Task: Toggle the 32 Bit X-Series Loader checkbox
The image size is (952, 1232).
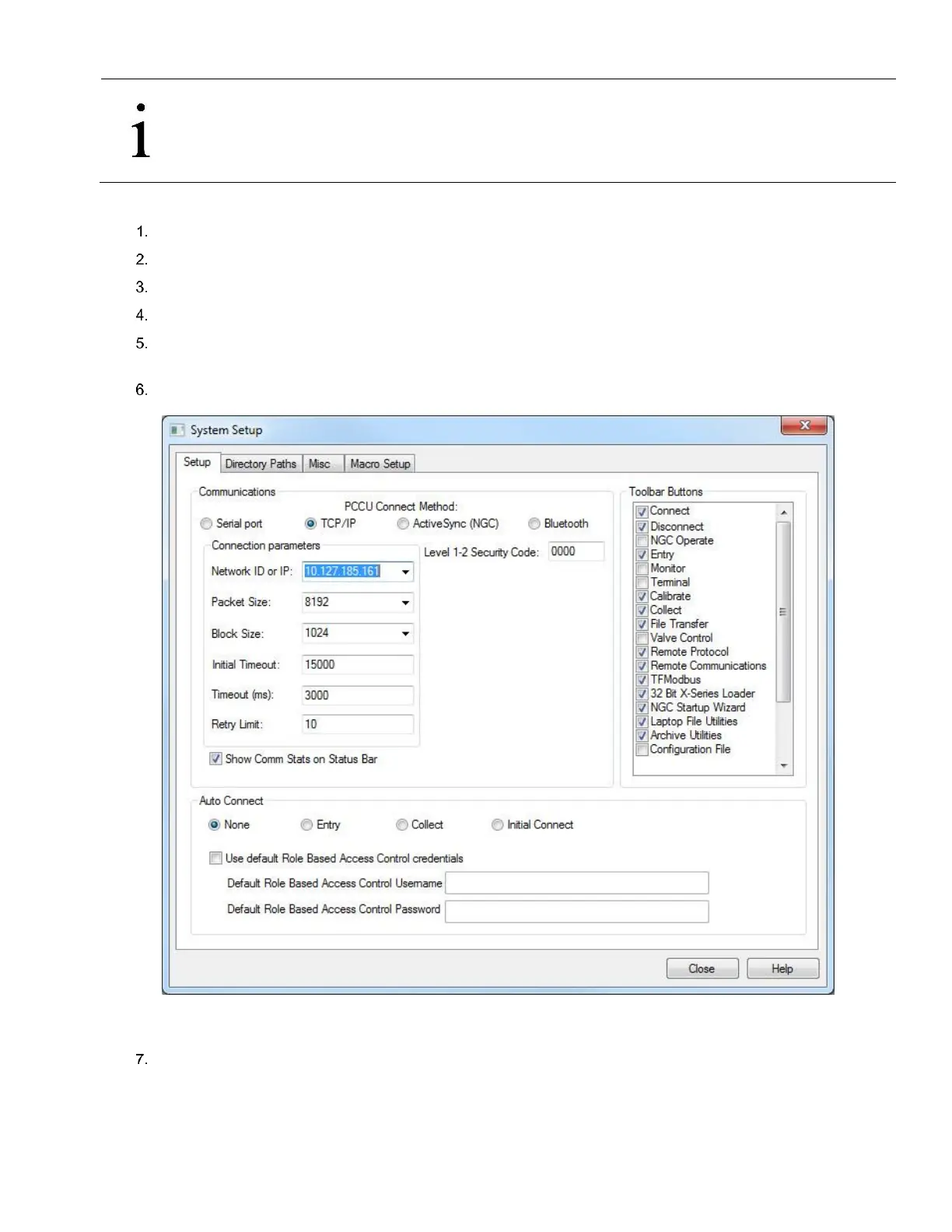Action: [642, 694]
